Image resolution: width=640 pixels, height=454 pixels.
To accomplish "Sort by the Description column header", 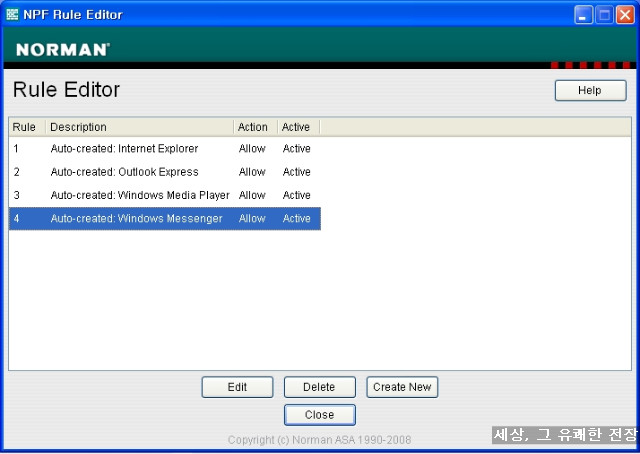I will pos(139,127).
